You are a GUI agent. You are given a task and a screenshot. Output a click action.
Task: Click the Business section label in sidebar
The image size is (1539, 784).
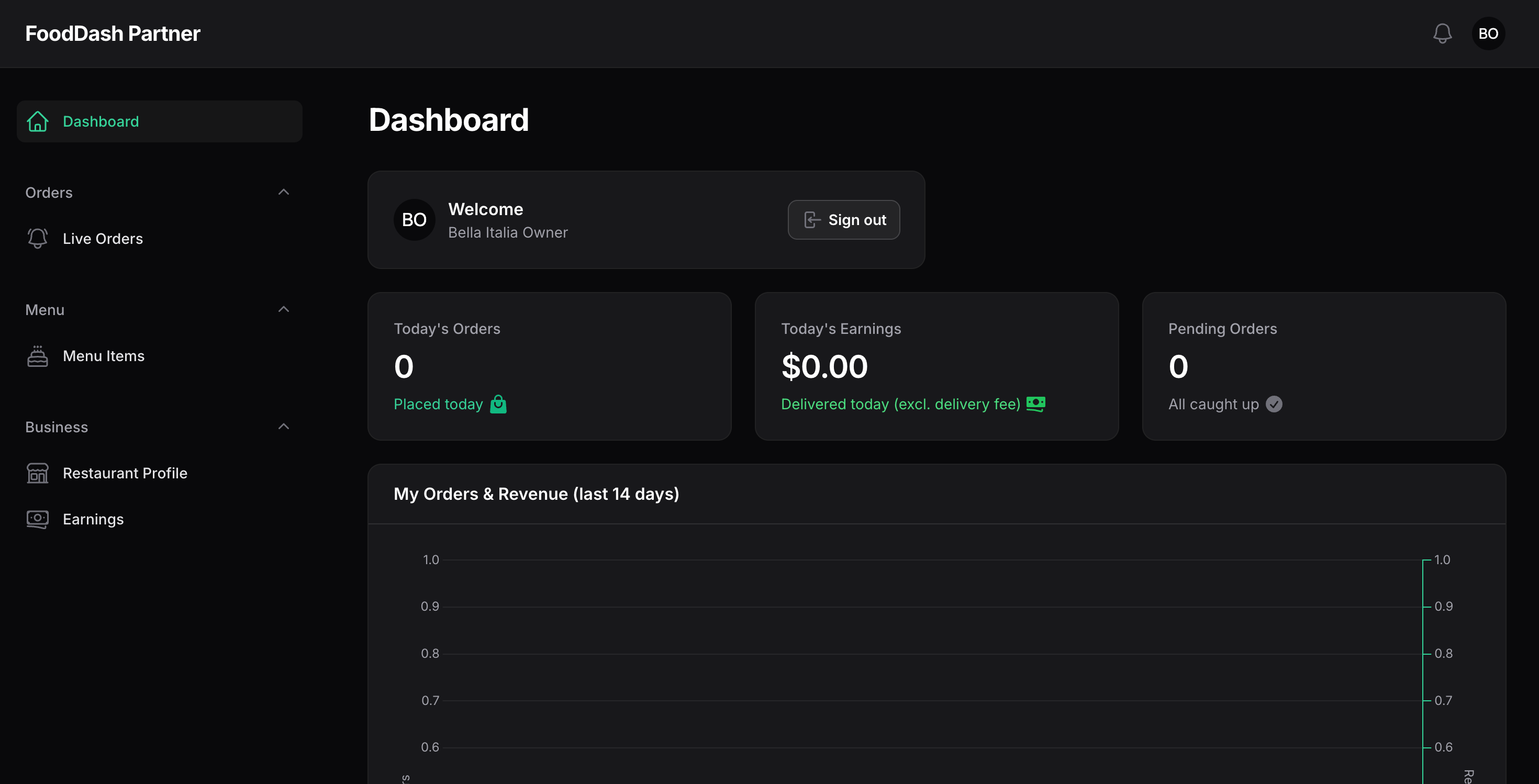click(x=56, y=427)
